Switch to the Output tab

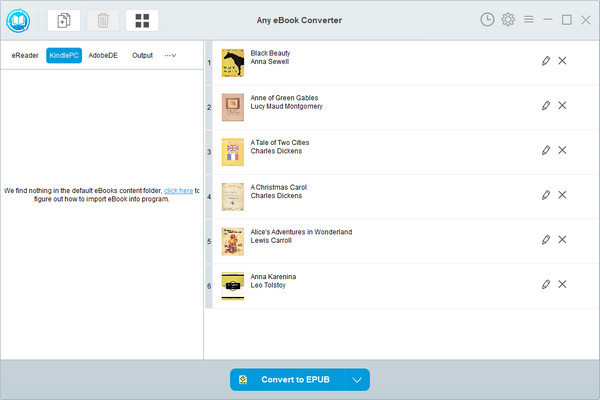(x=142, y=56)
